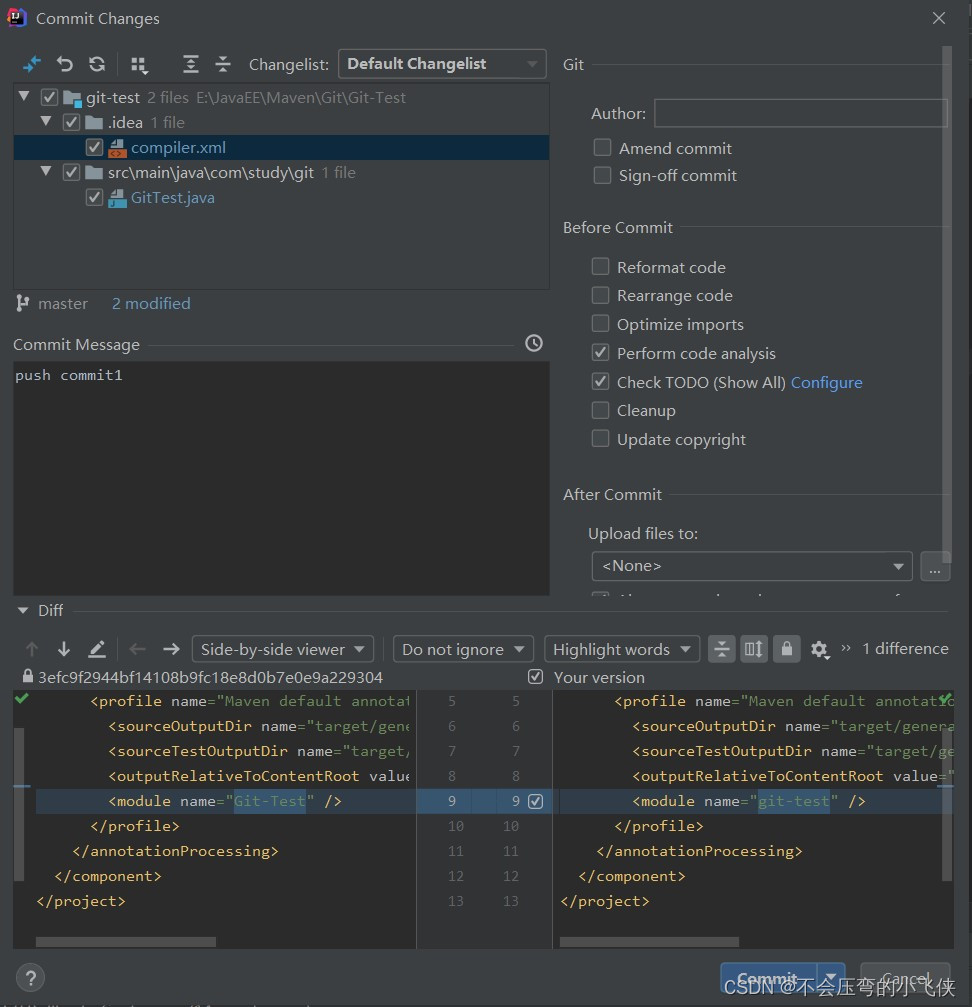
Task: Open the Configure TODO link
Action: tap(826, 382)
